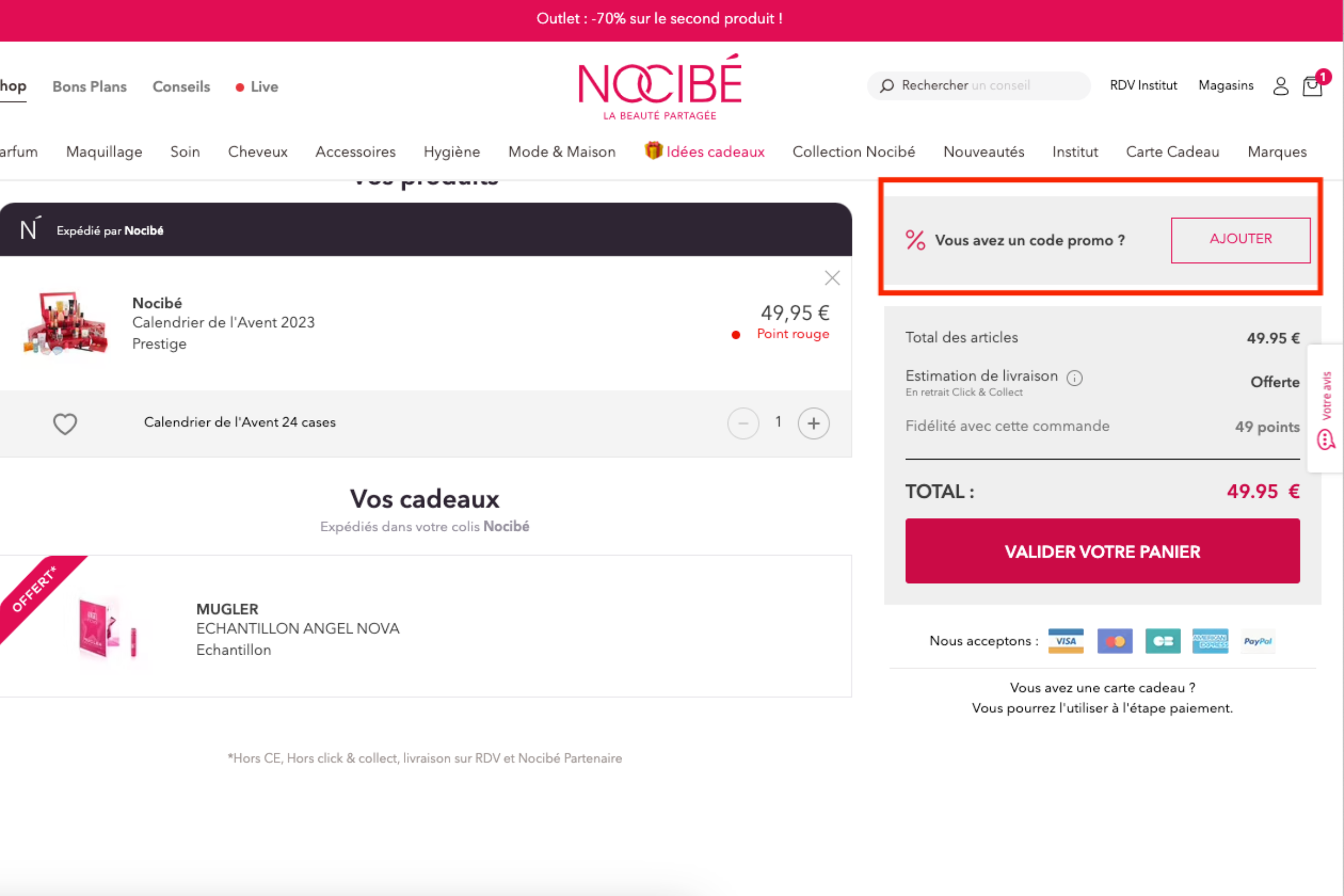Open Mode & Maison category
This screenshot has width=1344, height=896.
[x=562, y=151]
